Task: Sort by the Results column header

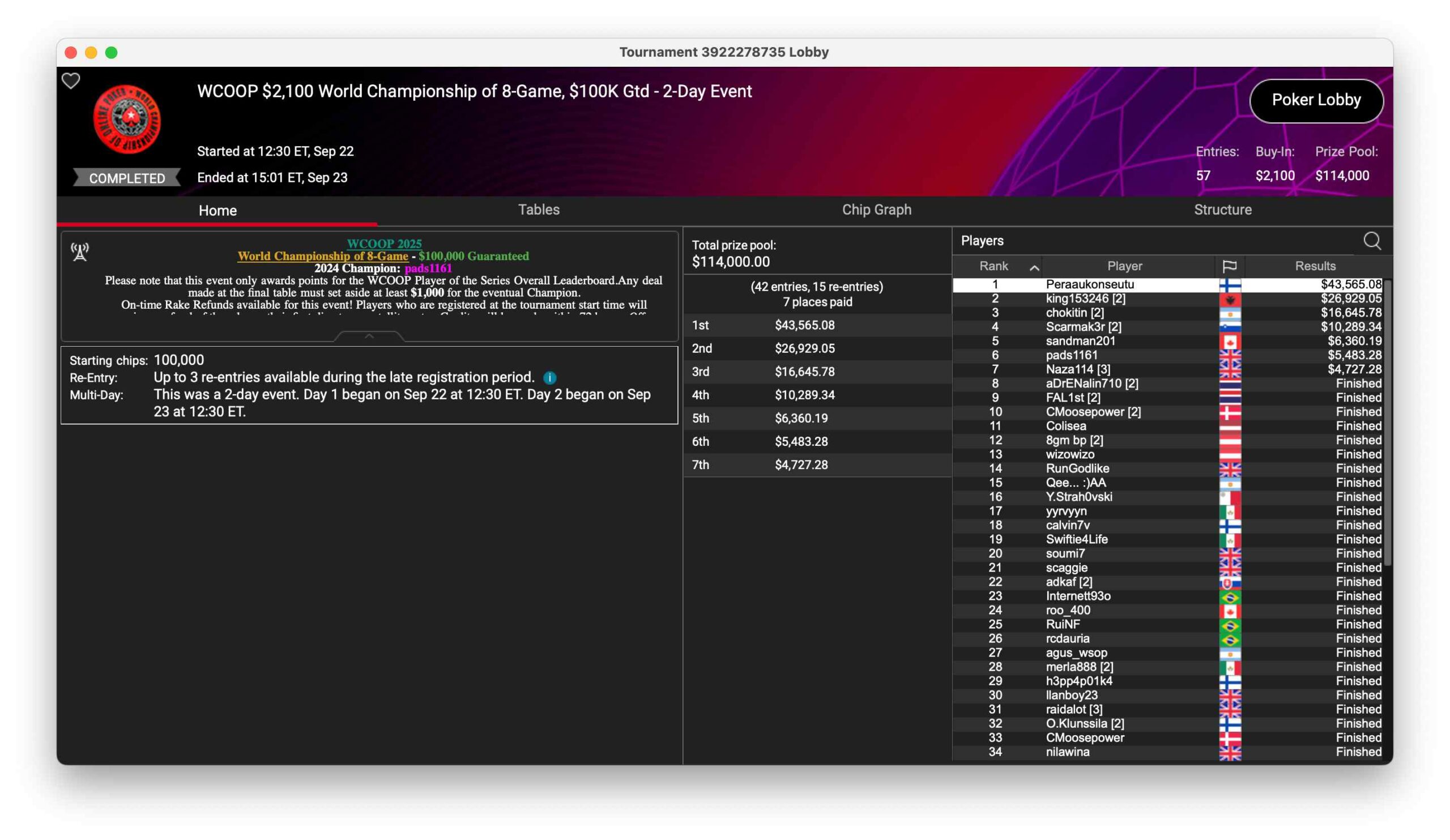Action: coord(1315,266)
